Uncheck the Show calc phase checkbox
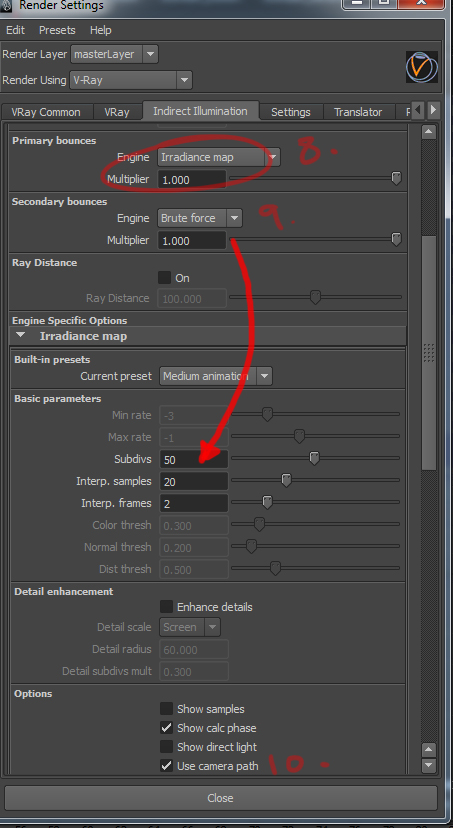The image size is (453, 828). click(x=166, y=728)
